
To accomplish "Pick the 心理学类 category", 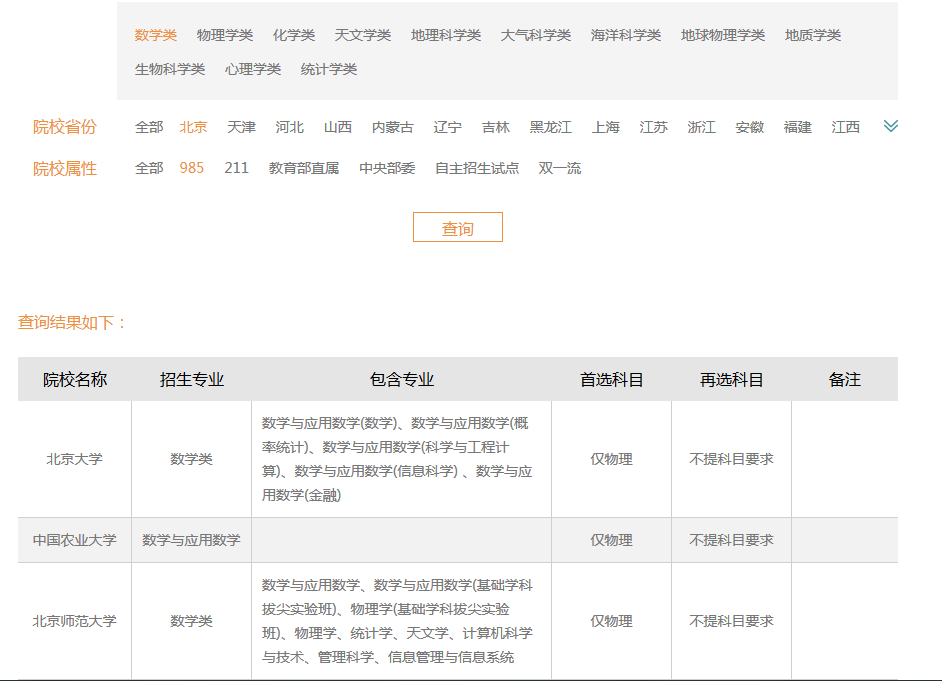I will point(253,70).
